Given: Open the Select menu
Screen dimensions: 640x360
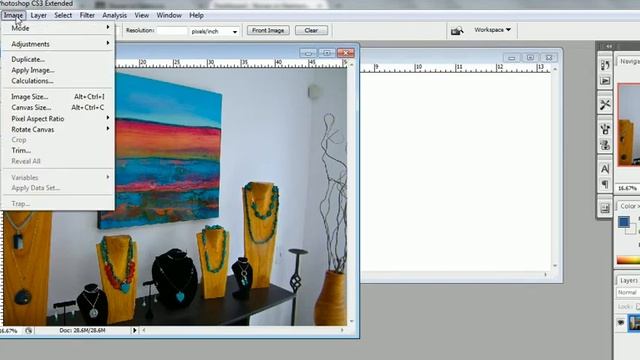Looking at the screenshot, I should point(63,16).
